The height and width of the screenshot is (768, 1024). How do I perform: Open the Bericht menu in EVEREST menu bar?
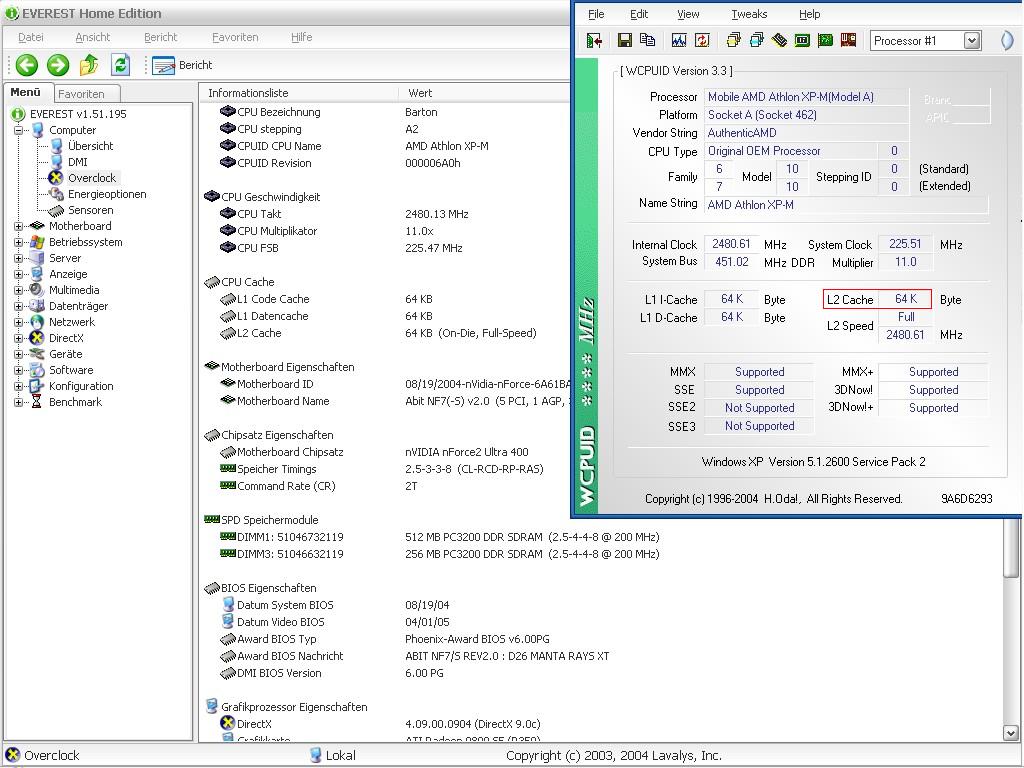pyautogui.click(x=161, y=37)
